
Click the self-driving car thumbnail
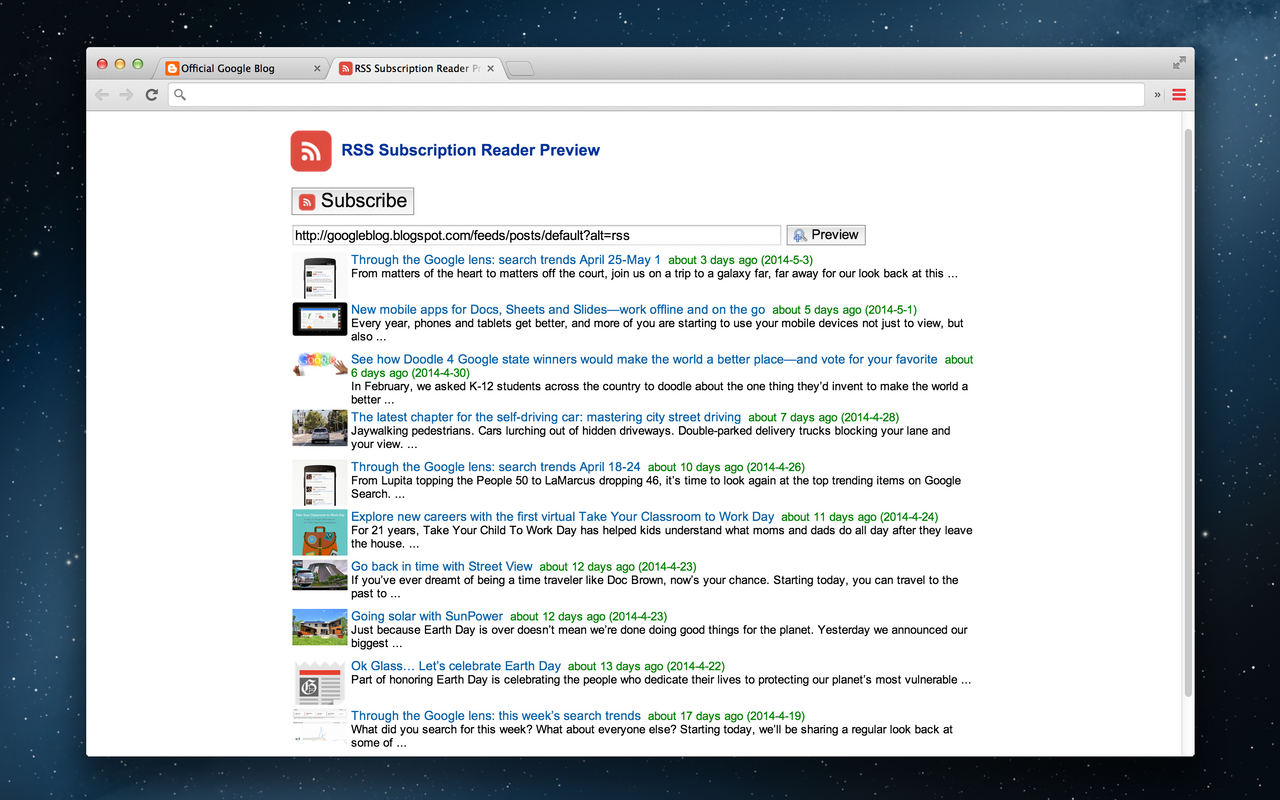click(320, 428)
